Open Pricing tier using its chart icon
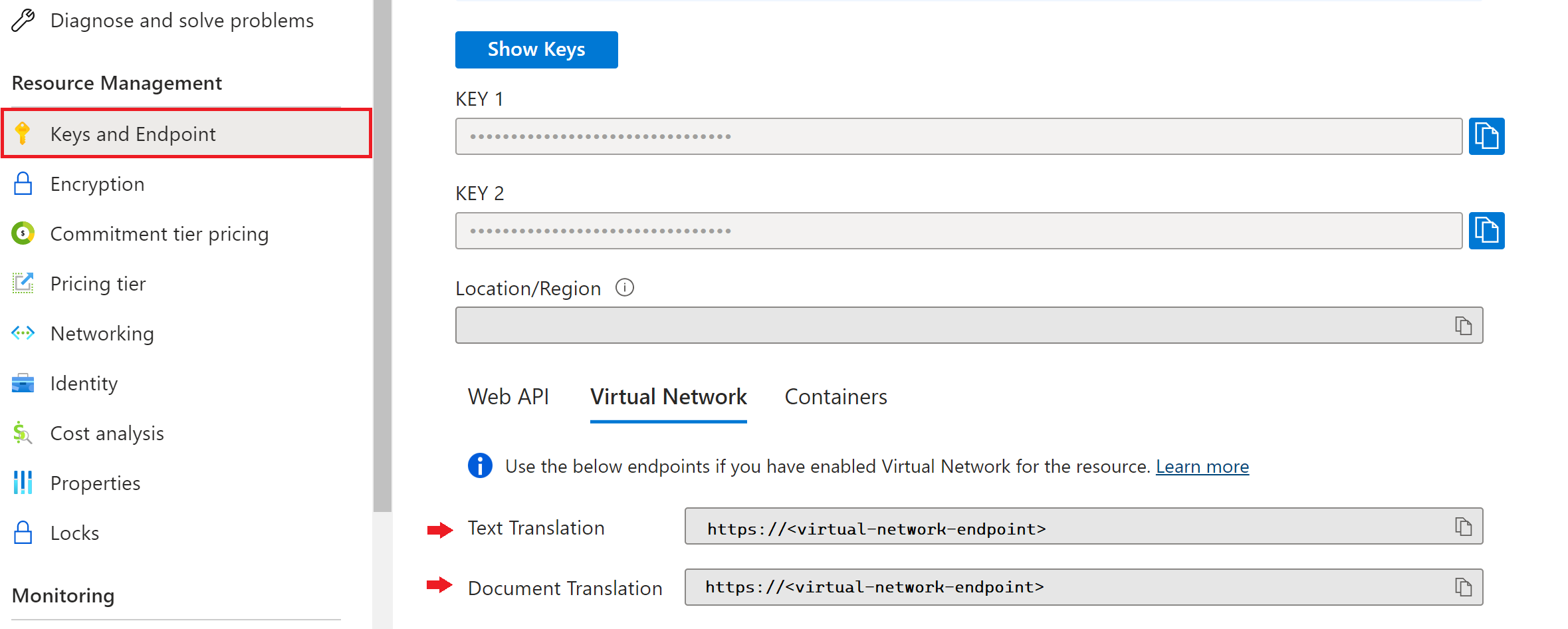1568x629 pixels. pos(23,283)
